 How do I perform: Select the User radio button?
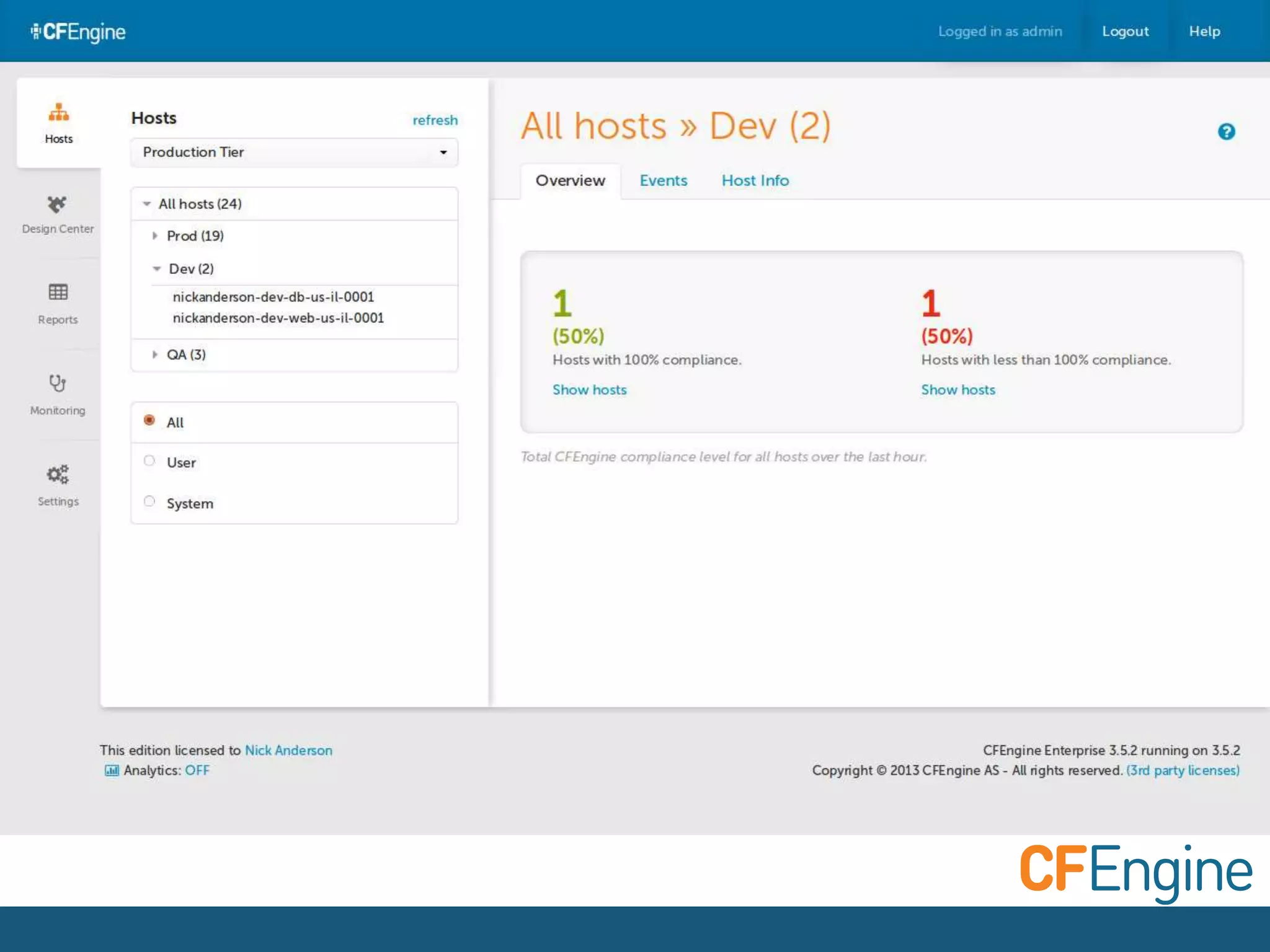[149, 461]
